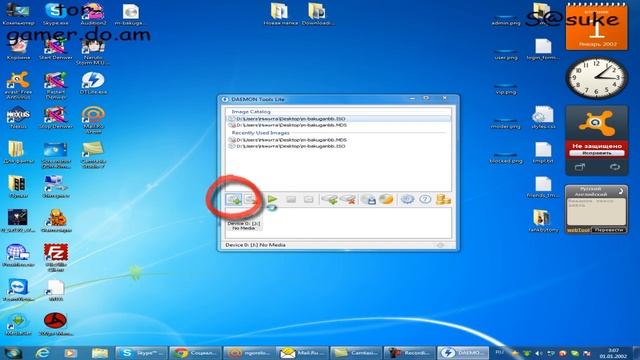640x360 pixels.
Task: Click the orange Burn Image disc icon
Action: 386,199
